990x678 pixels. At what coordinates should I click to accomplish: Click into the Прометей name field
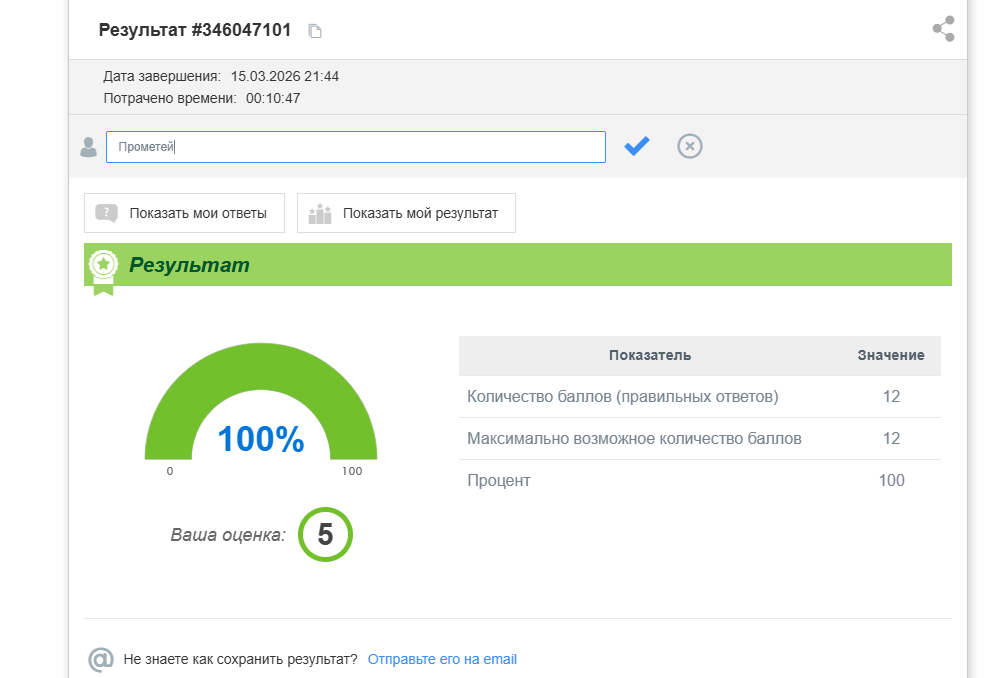pyautogui.click(x=355, y=147)
